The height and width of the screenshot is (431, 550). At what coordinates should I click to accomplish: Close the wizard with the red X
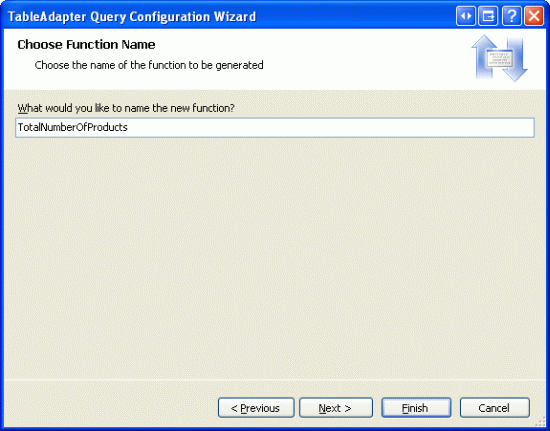[534, 16]
